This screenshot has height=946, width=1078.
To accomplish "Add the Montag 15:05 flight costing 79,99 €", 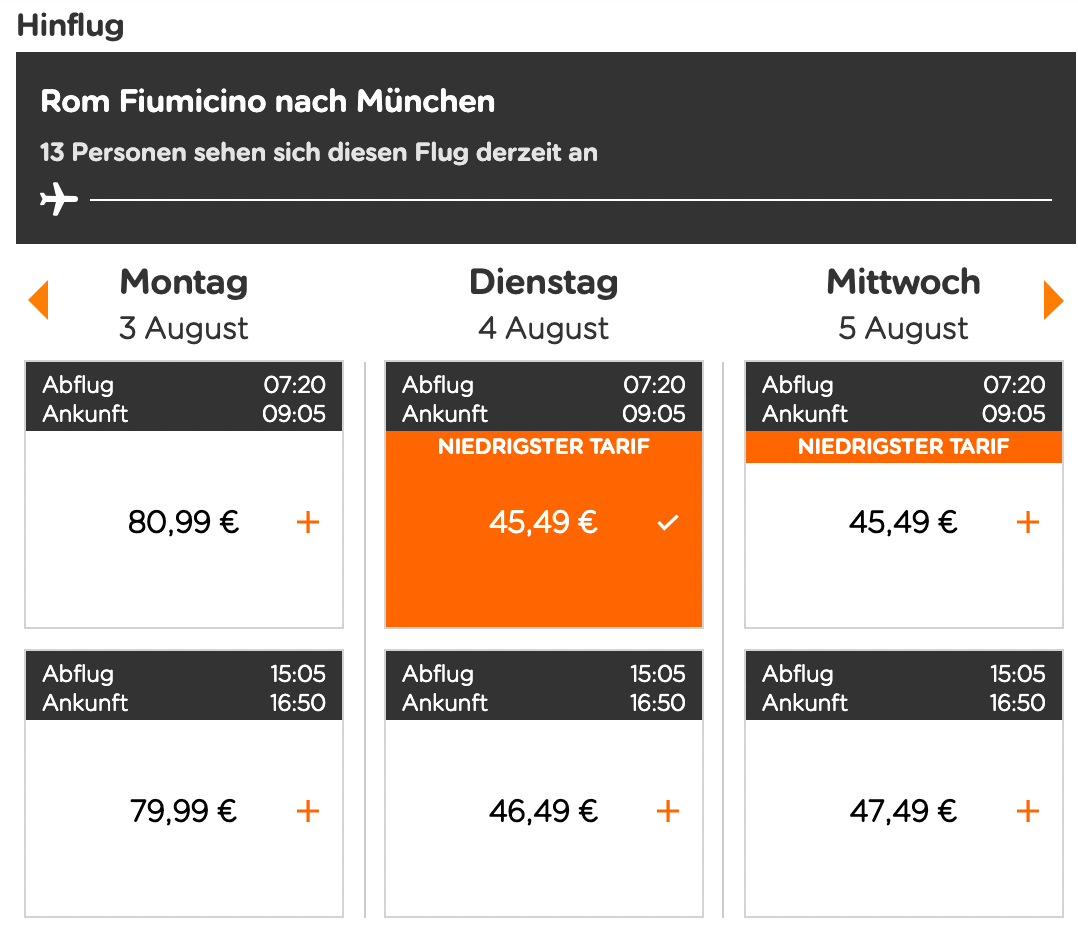I will pos(307,810).
